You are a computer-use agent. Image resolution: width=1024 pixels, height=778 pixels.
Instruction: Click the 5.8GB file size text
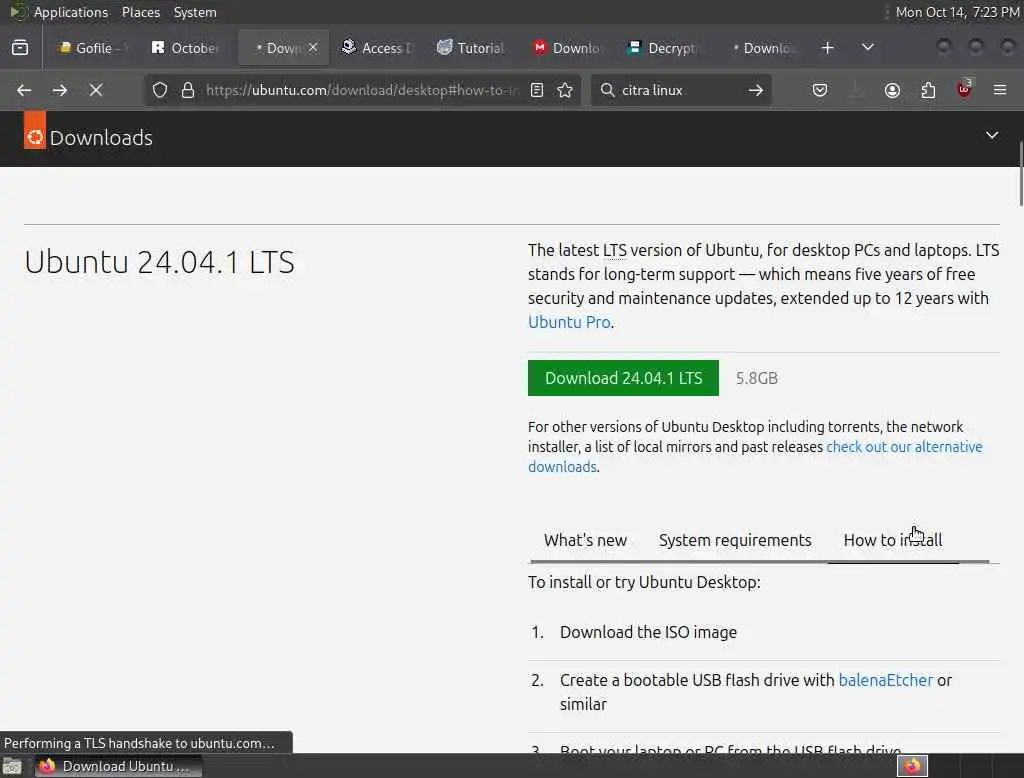click(x=756, y=378)
